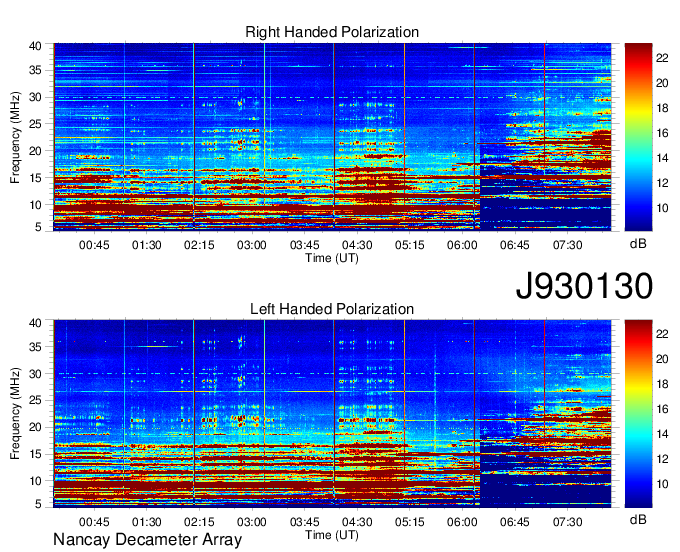Click the left-handed spectrogram plot
Image resolution: width=680 pixels, height=552 pixels.
(x=332, y=414)
